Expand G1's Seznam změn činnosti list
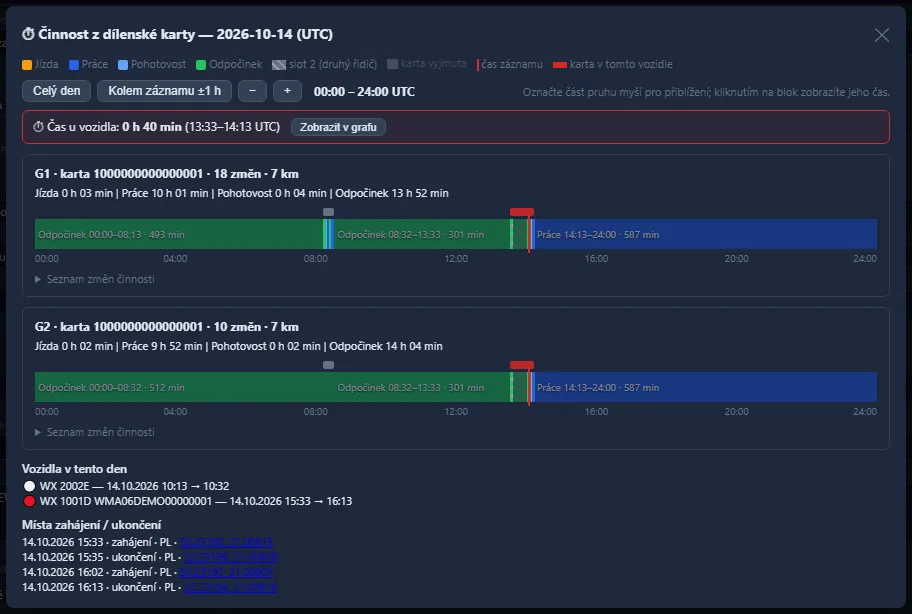Viewport: 912px width, 614px height. [95, 279]
